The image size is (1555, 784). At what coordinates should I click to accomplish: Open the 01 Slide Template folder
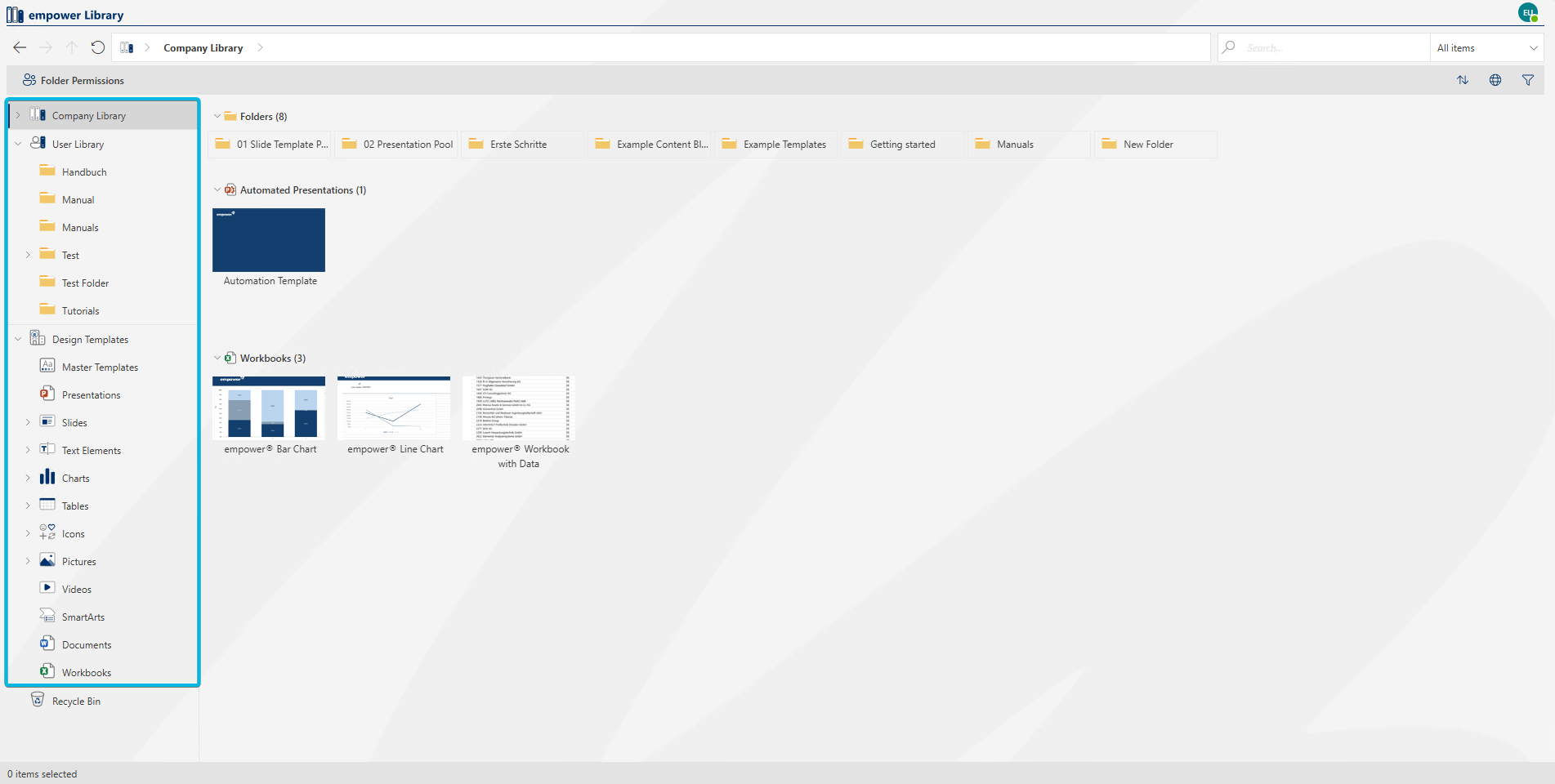click(270, 145)
